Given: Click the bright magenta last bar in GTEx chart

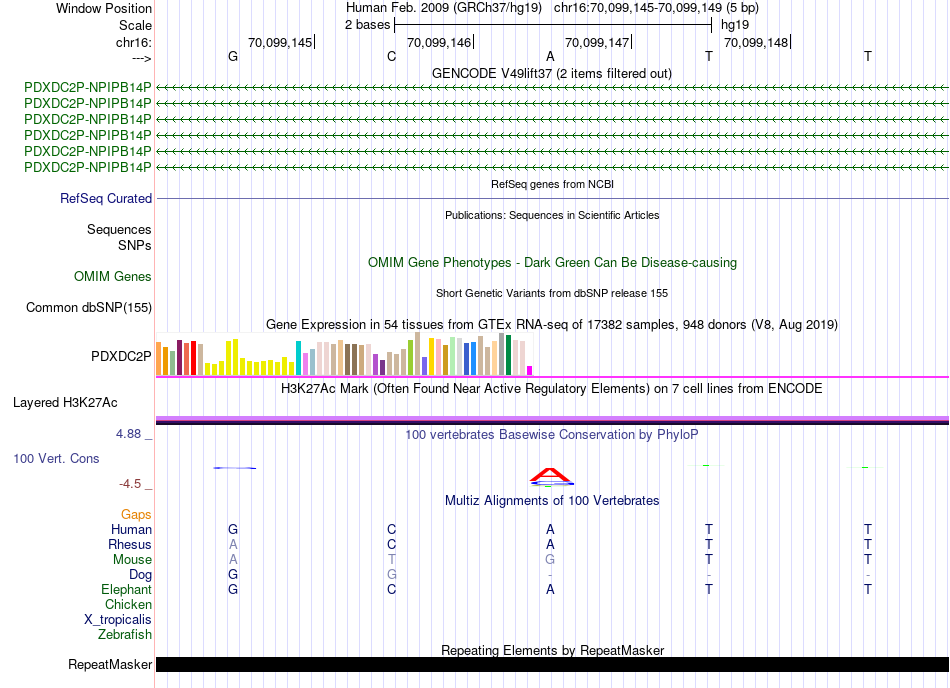Looking at the screenshot, I should [x=530, y=371].
